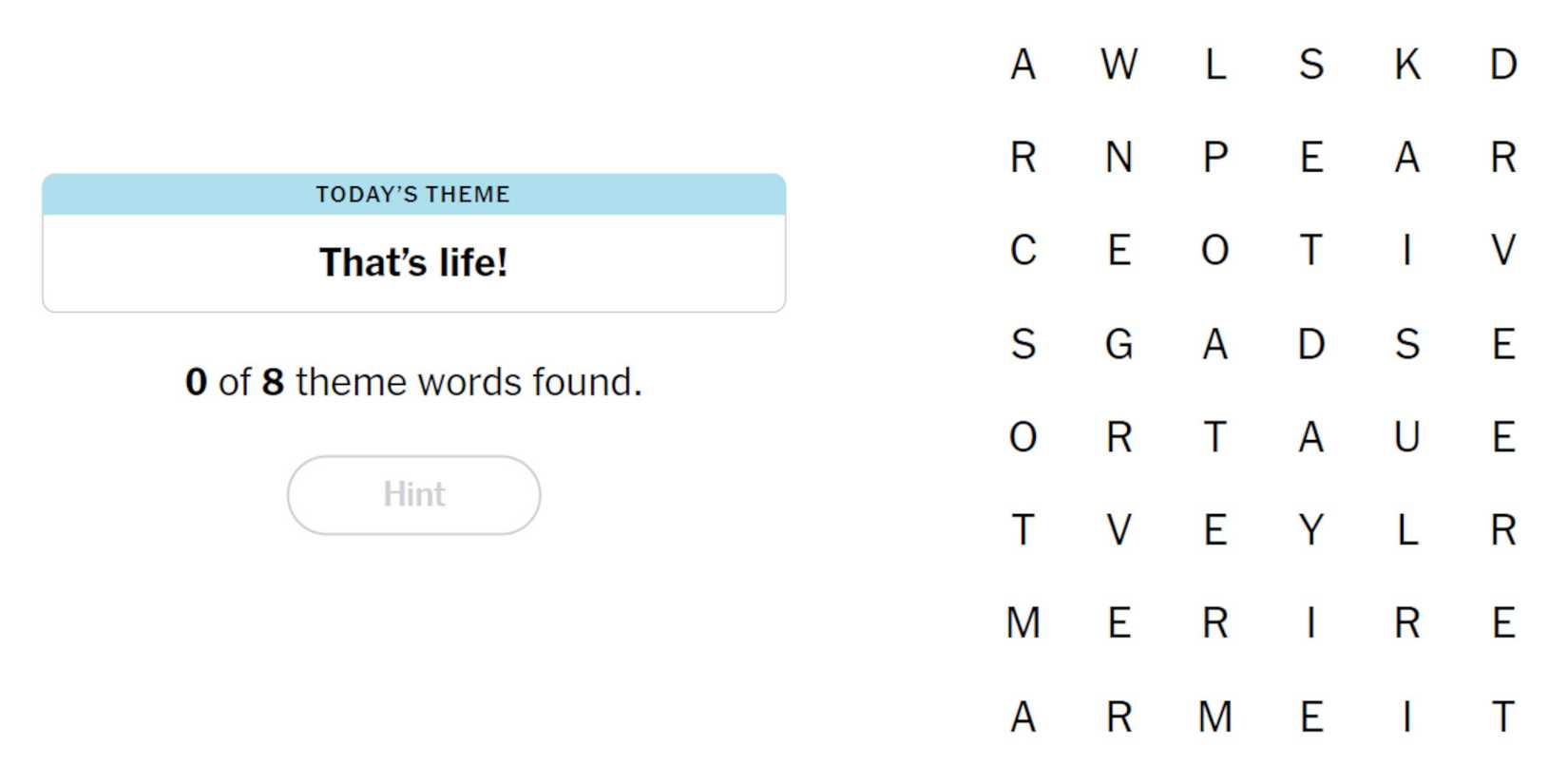
Task: Select the letter W in the top row
Action: click(1121, 65)
